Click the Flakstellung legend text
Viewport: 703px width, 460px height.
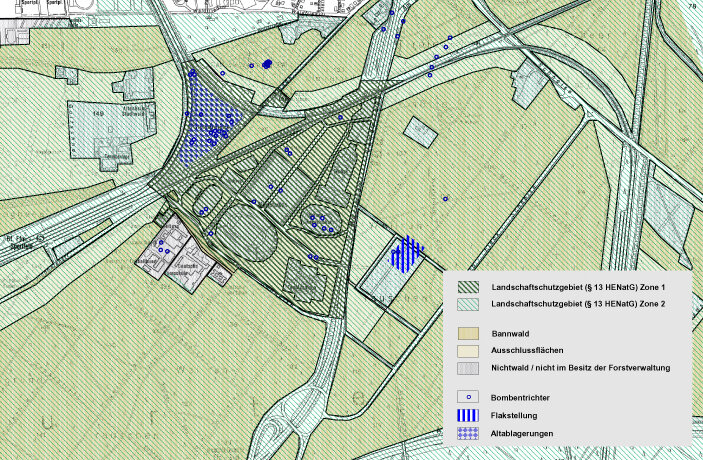[x=517, y=415]
